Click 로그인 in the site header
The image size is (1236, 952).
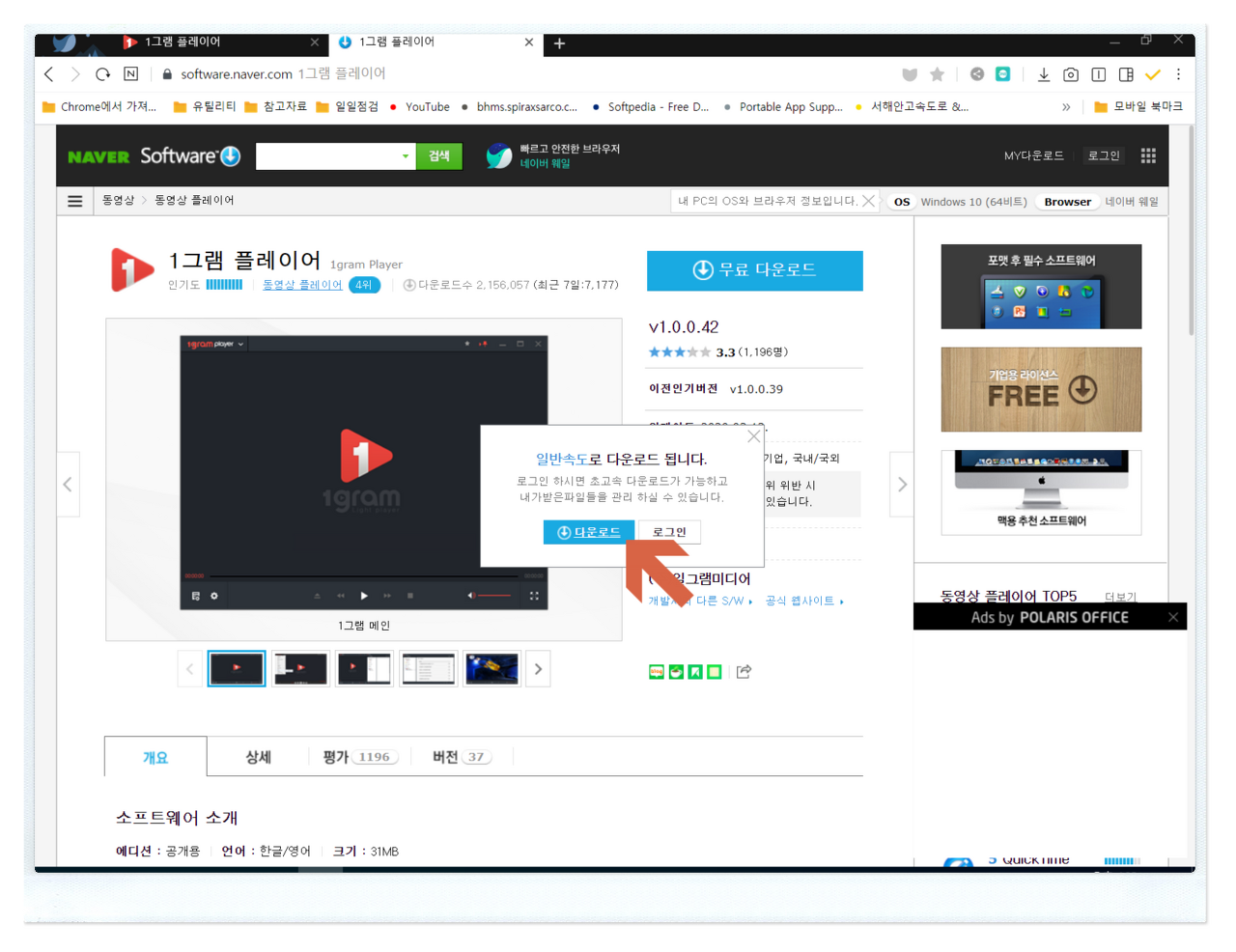pyautogui.click(x=1104, y=155)
